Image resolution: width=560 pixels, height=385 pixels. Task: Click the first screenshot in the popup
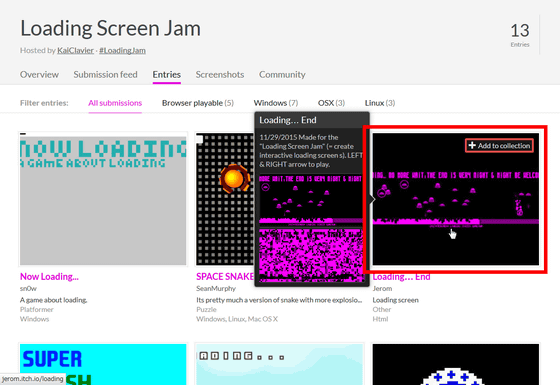pyautogui.click(x=311, y=200)
